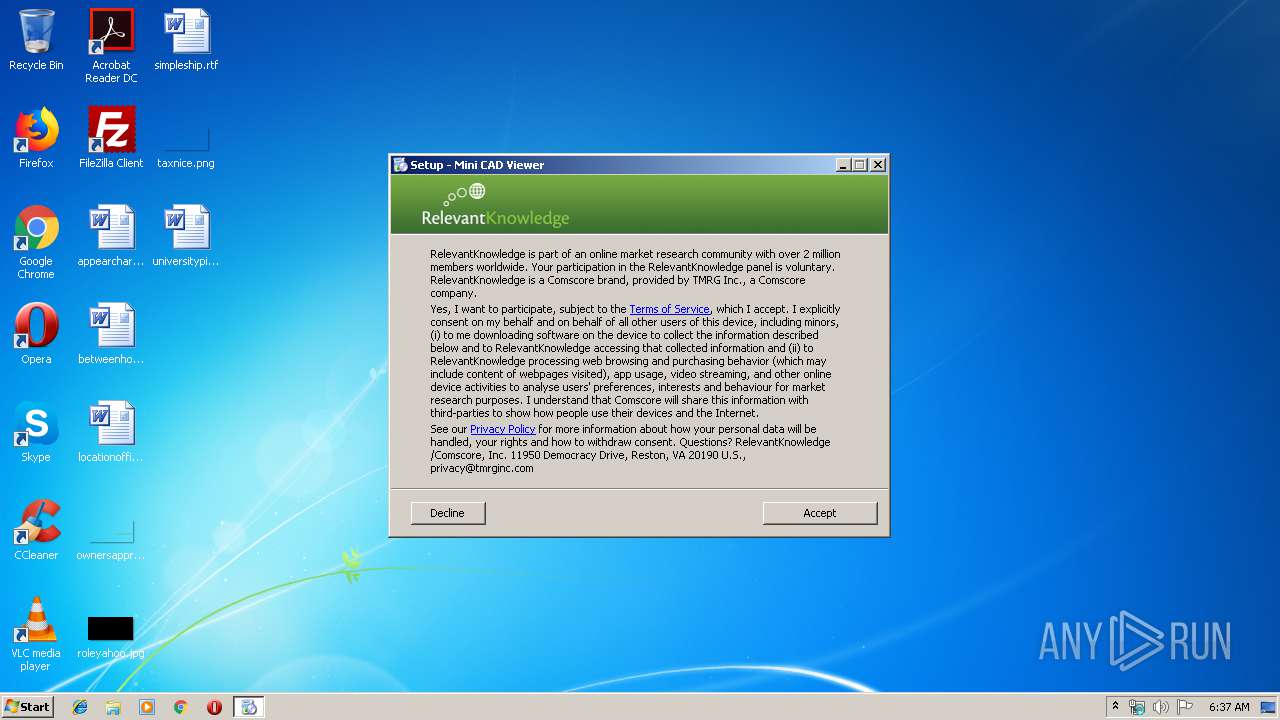This screenshot has width=1280, height=720.
Task: Open the Terms of Service link
Action: (669, 309)
